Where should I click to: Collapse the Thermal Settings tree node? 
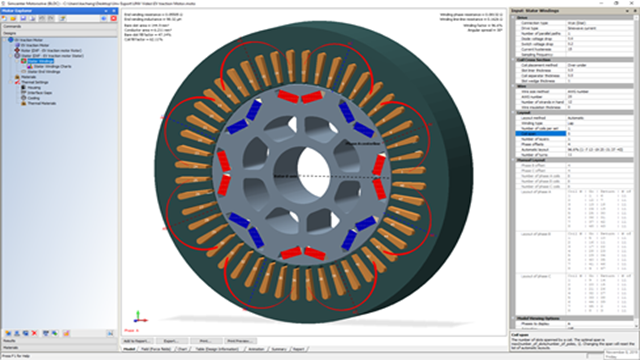11,82
